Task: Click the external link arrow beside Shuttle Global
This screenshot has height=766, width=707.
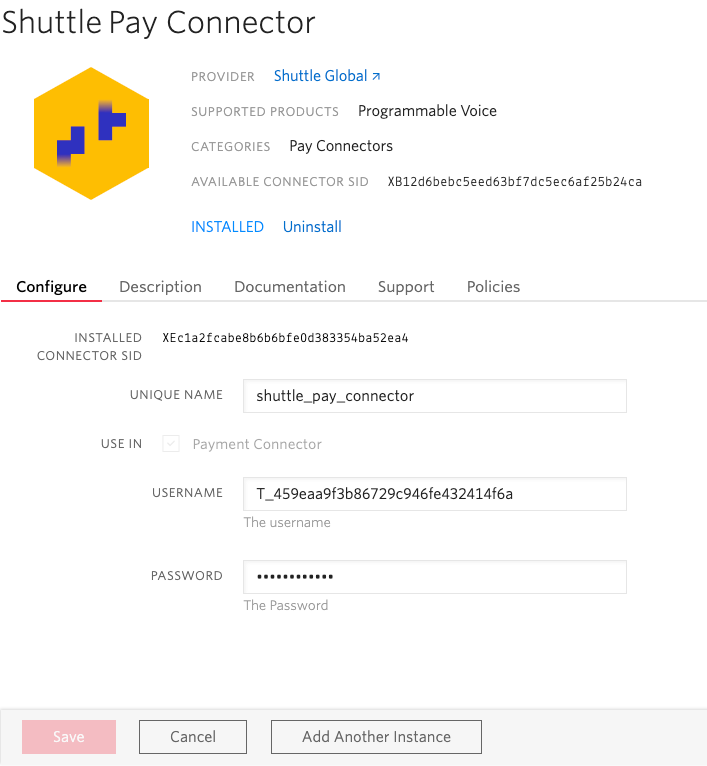Action: [376, 76]
